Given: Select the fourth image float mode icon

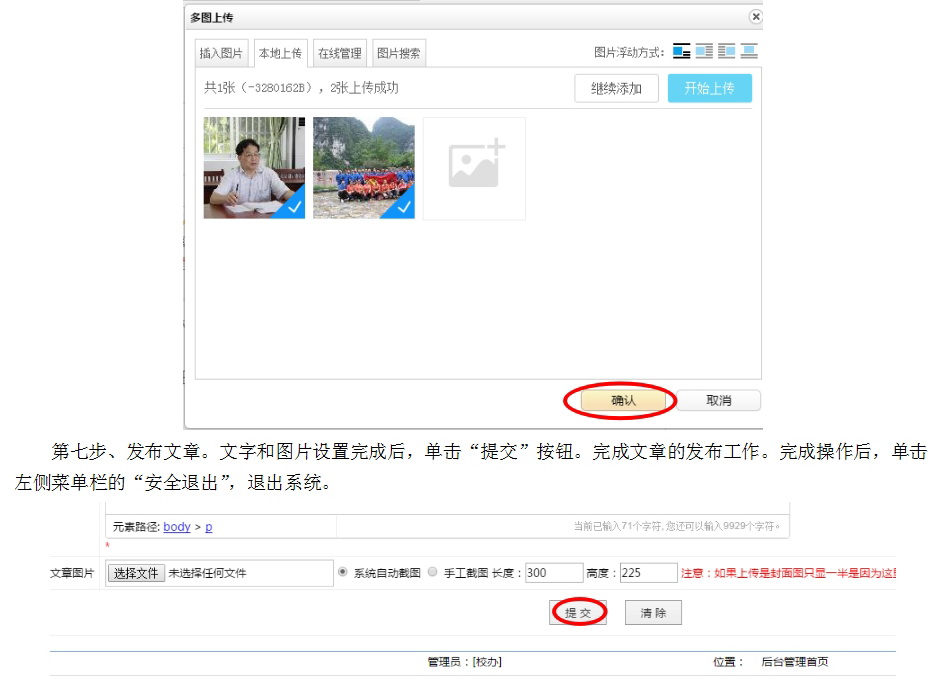Looking at the screenshot, I should (749, 52).
